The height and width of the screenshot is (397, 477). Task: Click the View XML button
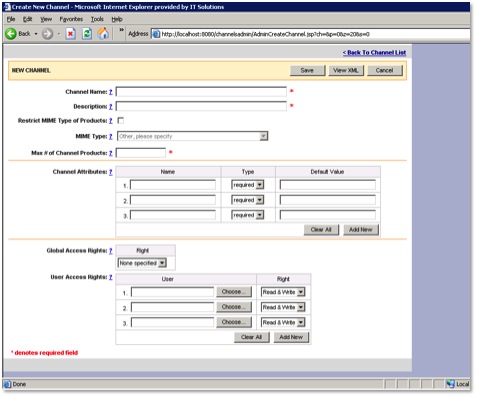tap(346, 70)
